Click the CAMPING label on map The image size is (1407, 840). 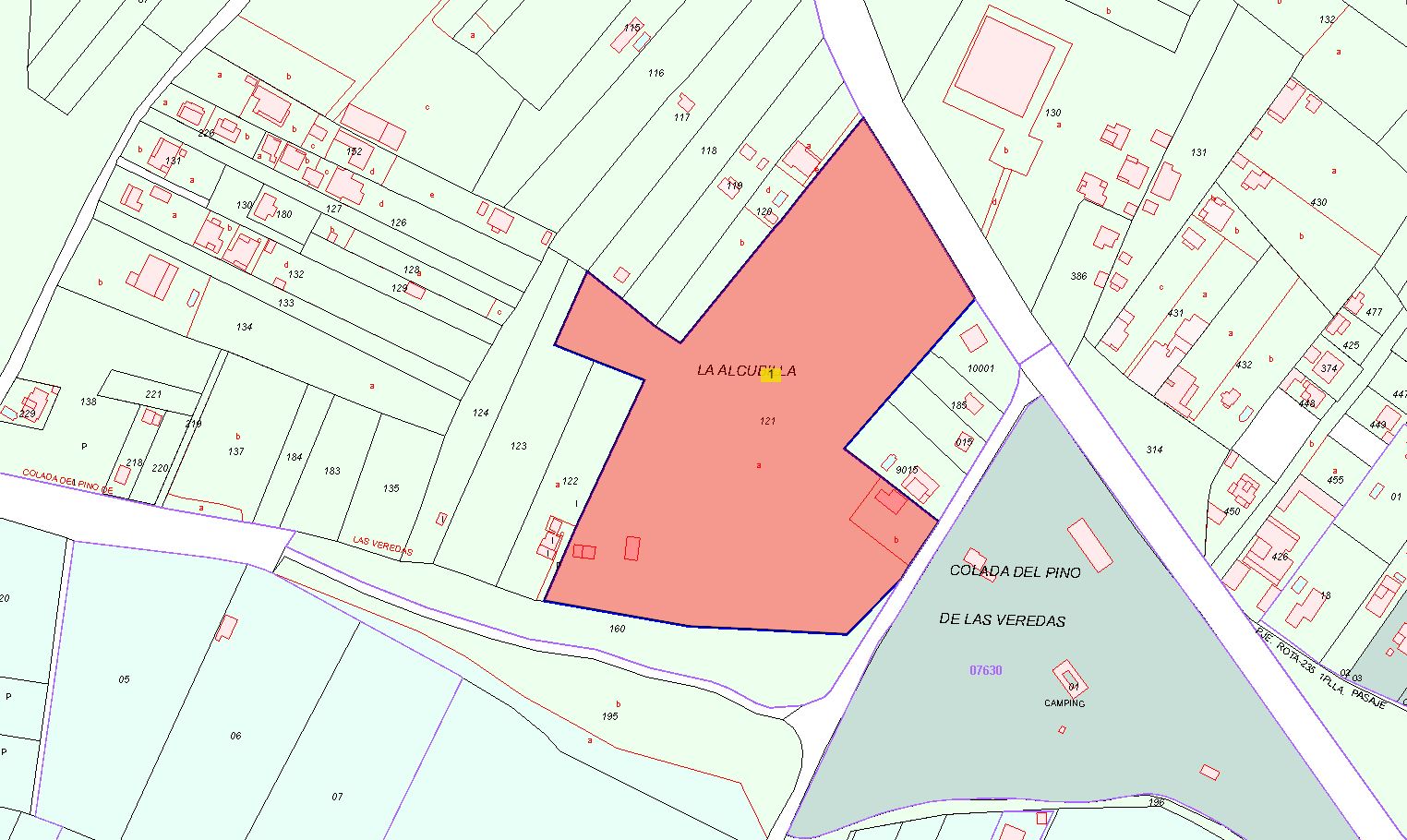click(x=1064, y=703)
